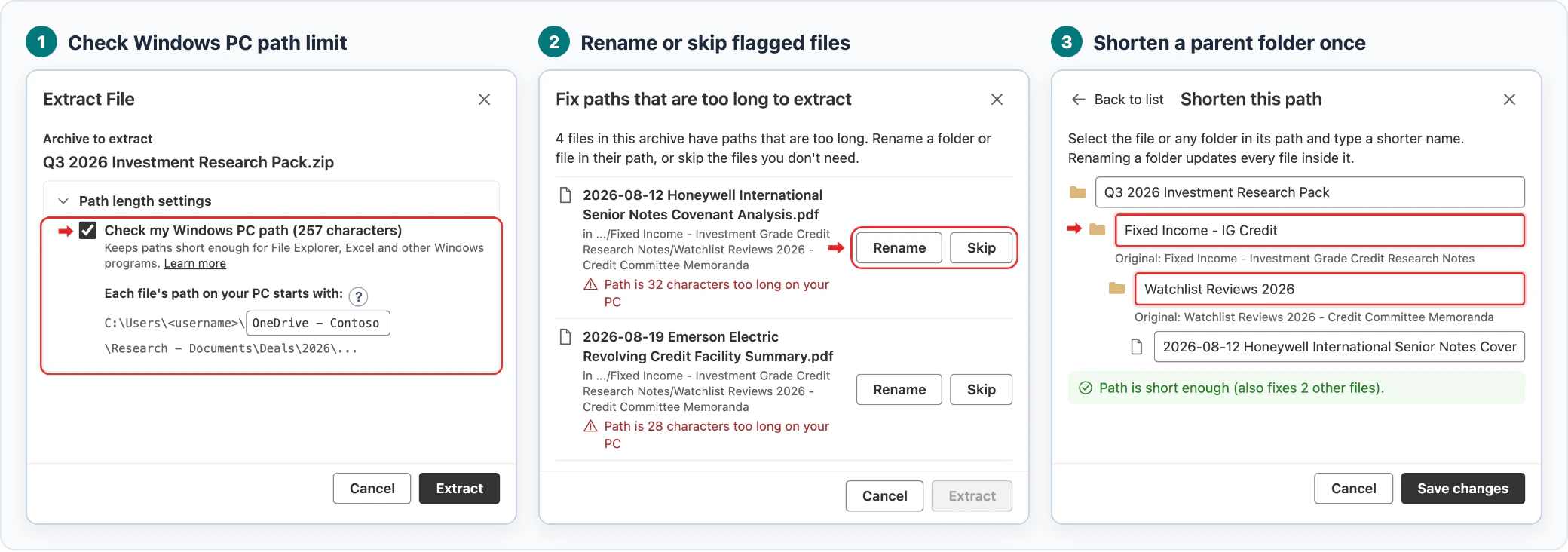Close the Fix paths dialog

coord(997,100)
